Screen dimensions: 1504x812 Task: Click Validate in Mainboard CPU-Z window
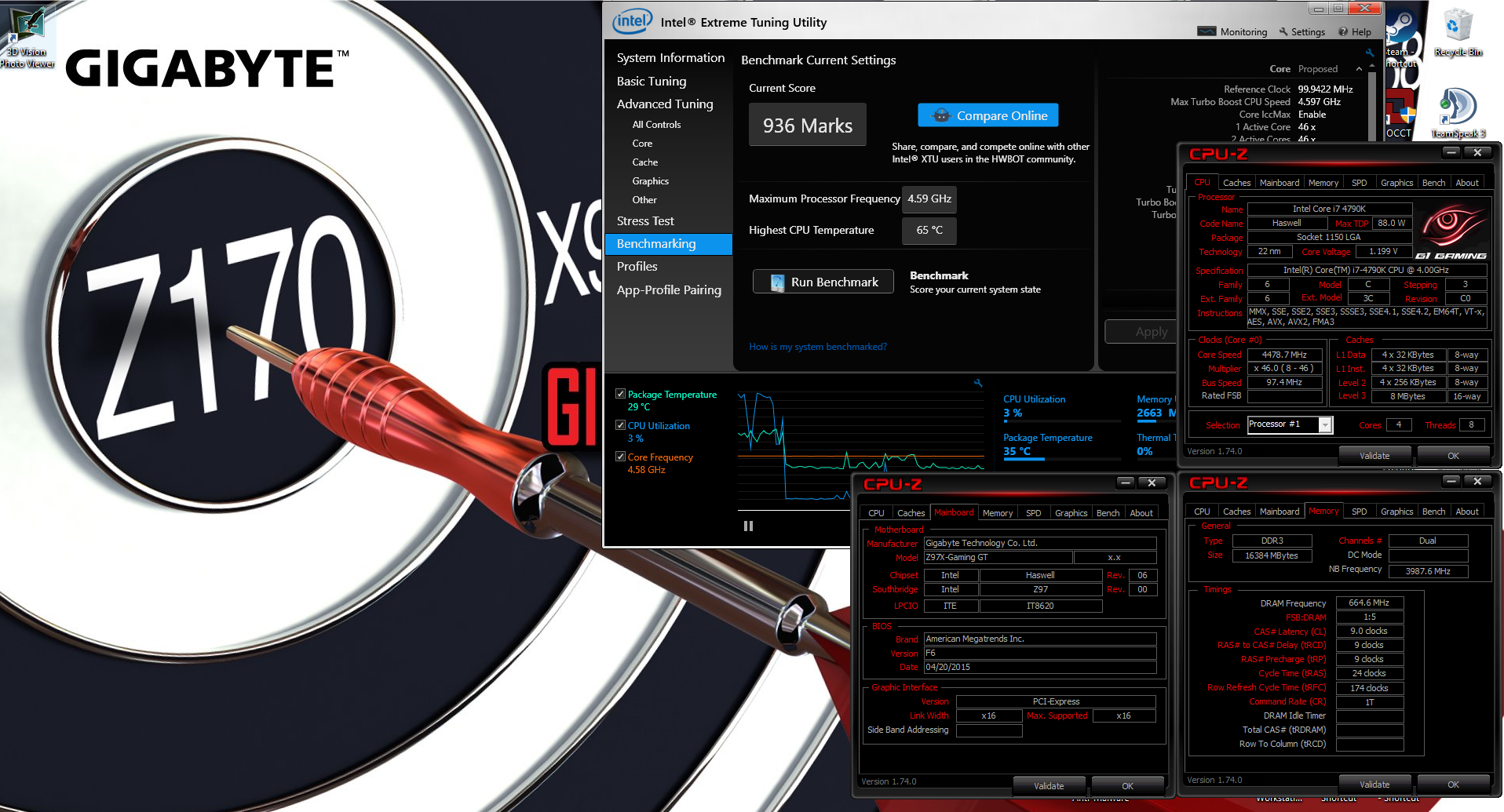pyautogui.click(x=1049, y=785)
